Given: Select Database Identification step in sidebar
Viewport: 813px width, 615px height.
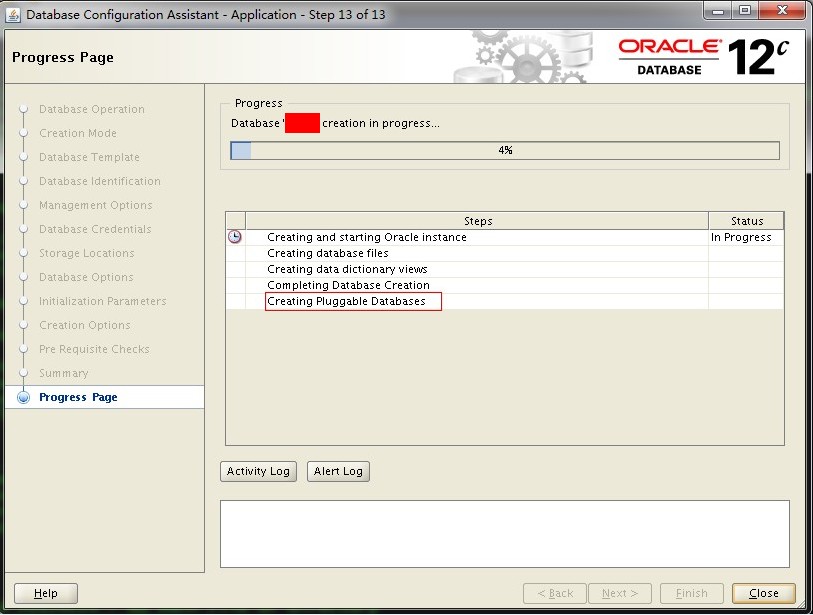Looking at the screenshot, I should pos(100,181).
